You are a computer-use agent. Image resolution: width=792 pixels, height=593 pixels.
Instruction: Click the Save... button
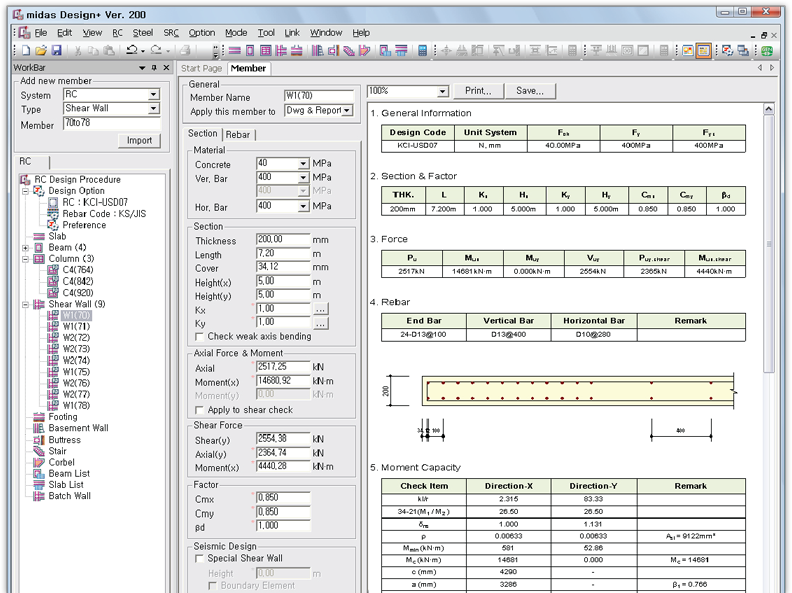(530, 91)
